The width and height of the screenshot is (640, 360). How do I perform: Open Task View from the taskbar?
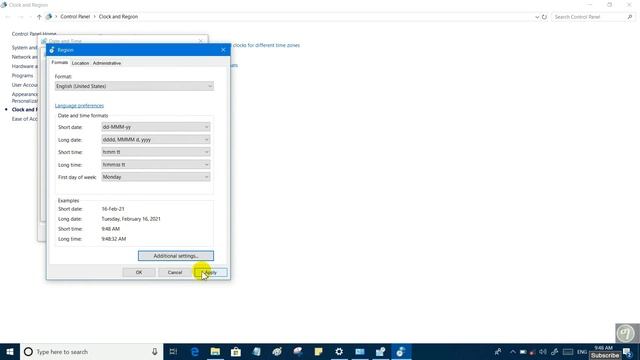point(173,351)
